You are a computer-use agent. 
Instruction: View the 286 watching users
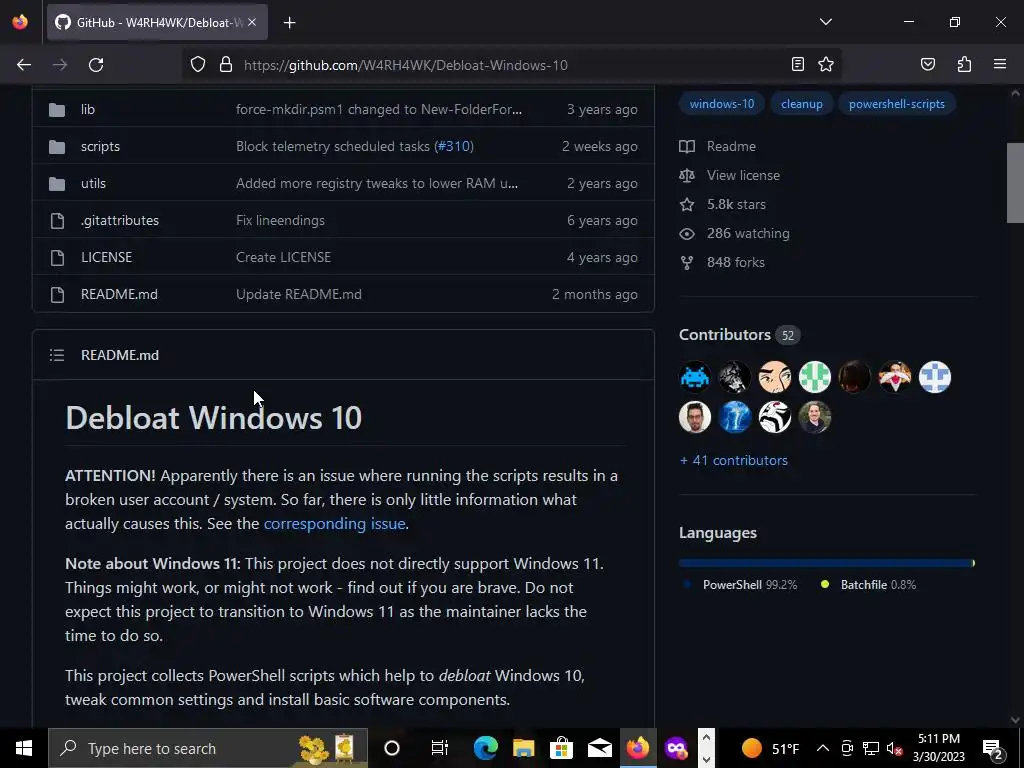click(748, 233)
